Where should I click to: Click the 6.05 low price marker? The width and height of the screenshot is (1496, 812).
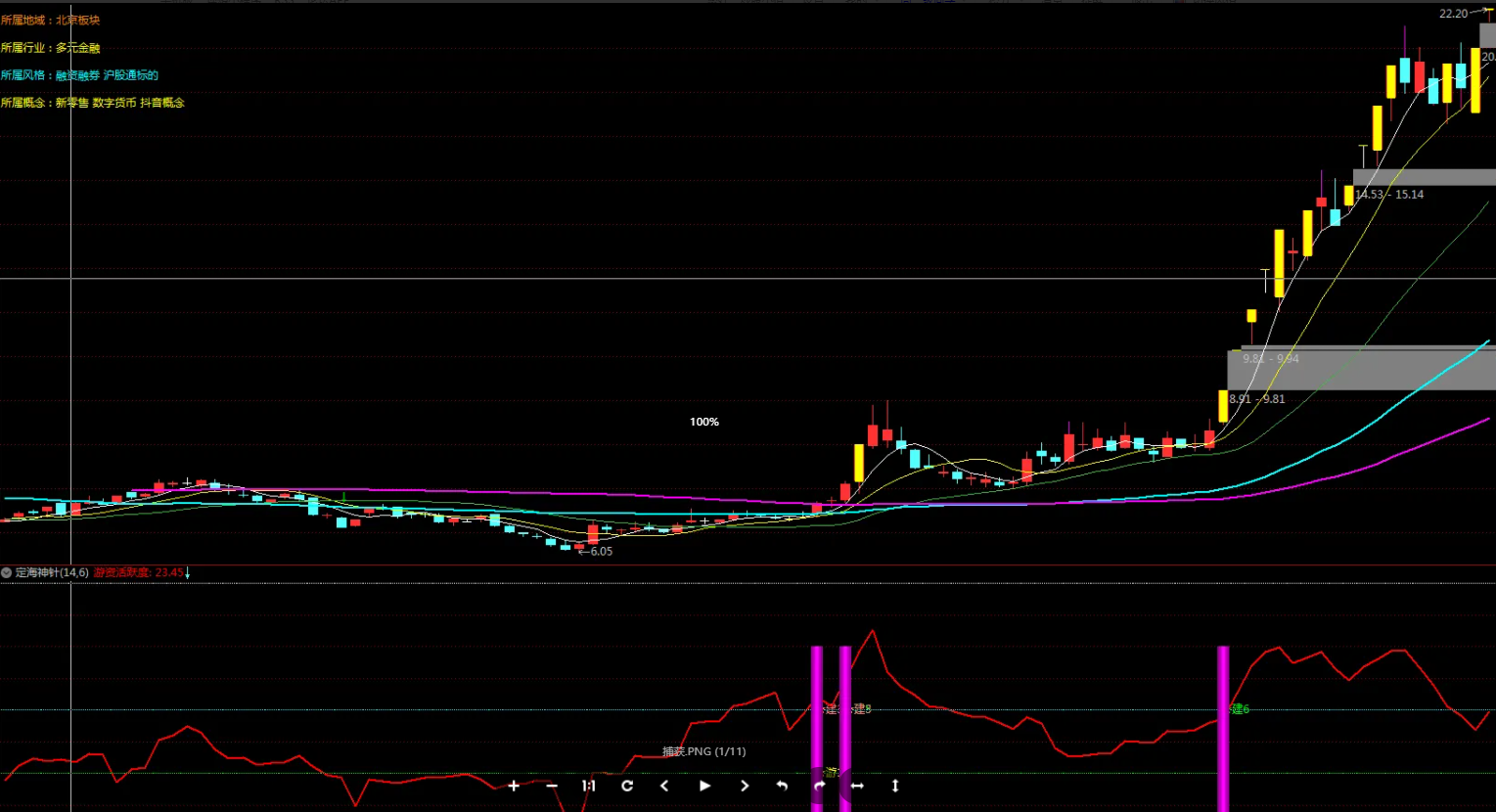pyautogui.click(x=596, y=552)
